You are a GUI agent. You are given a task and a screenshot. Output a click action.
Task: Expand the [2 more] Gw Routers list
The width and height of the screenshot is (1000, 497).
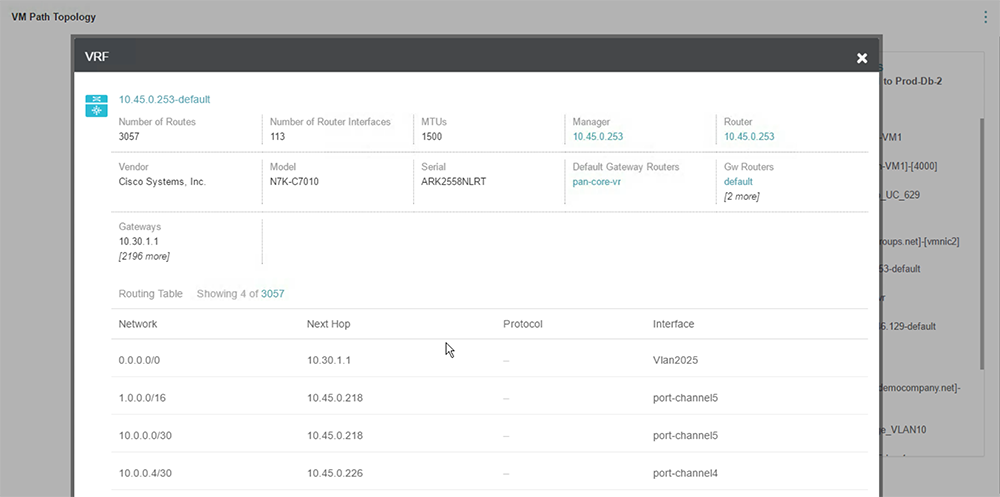[741, 197]
